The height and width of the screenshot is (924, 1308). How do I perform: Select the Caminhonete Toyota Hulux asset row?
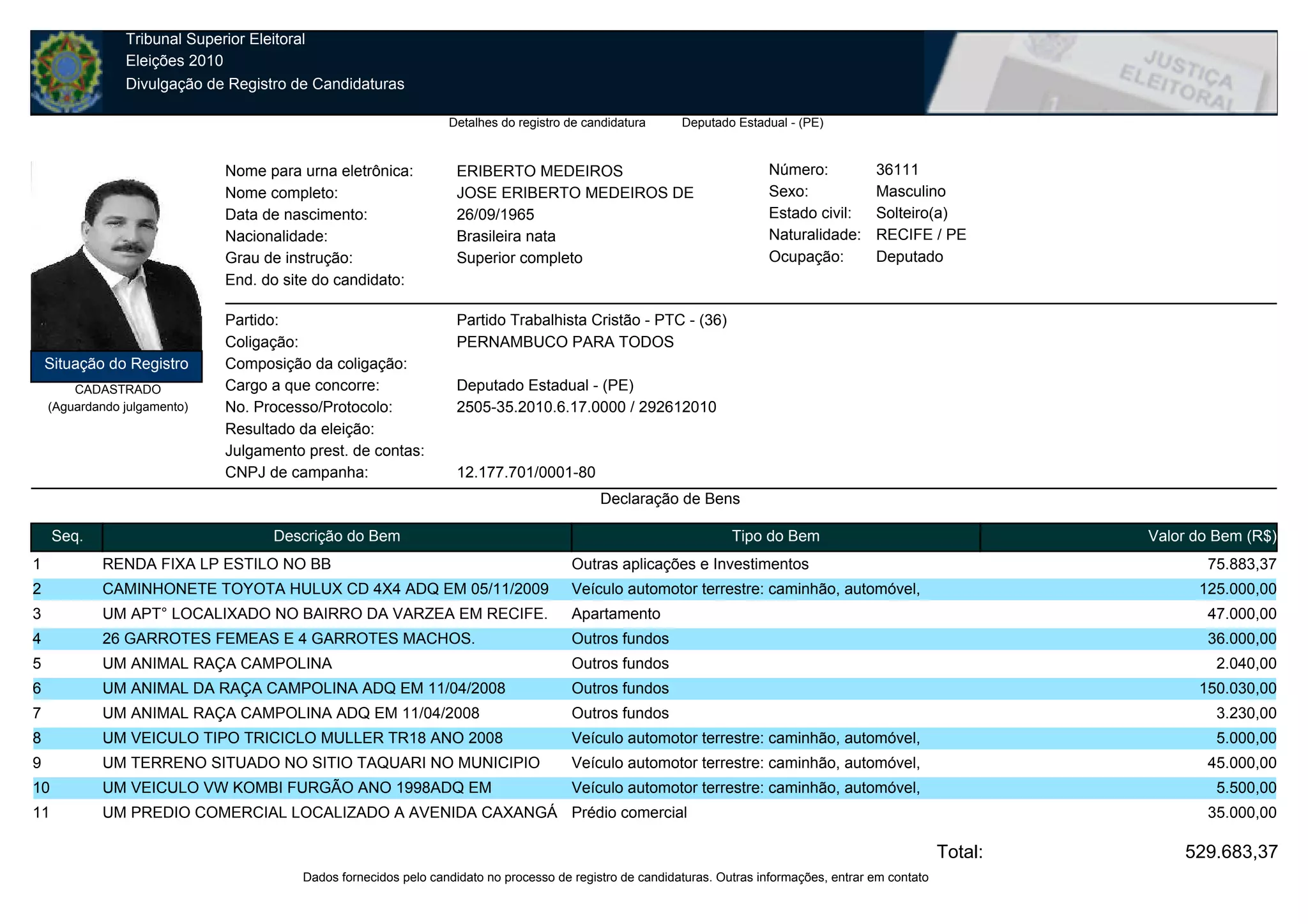(x=325, y=589)
